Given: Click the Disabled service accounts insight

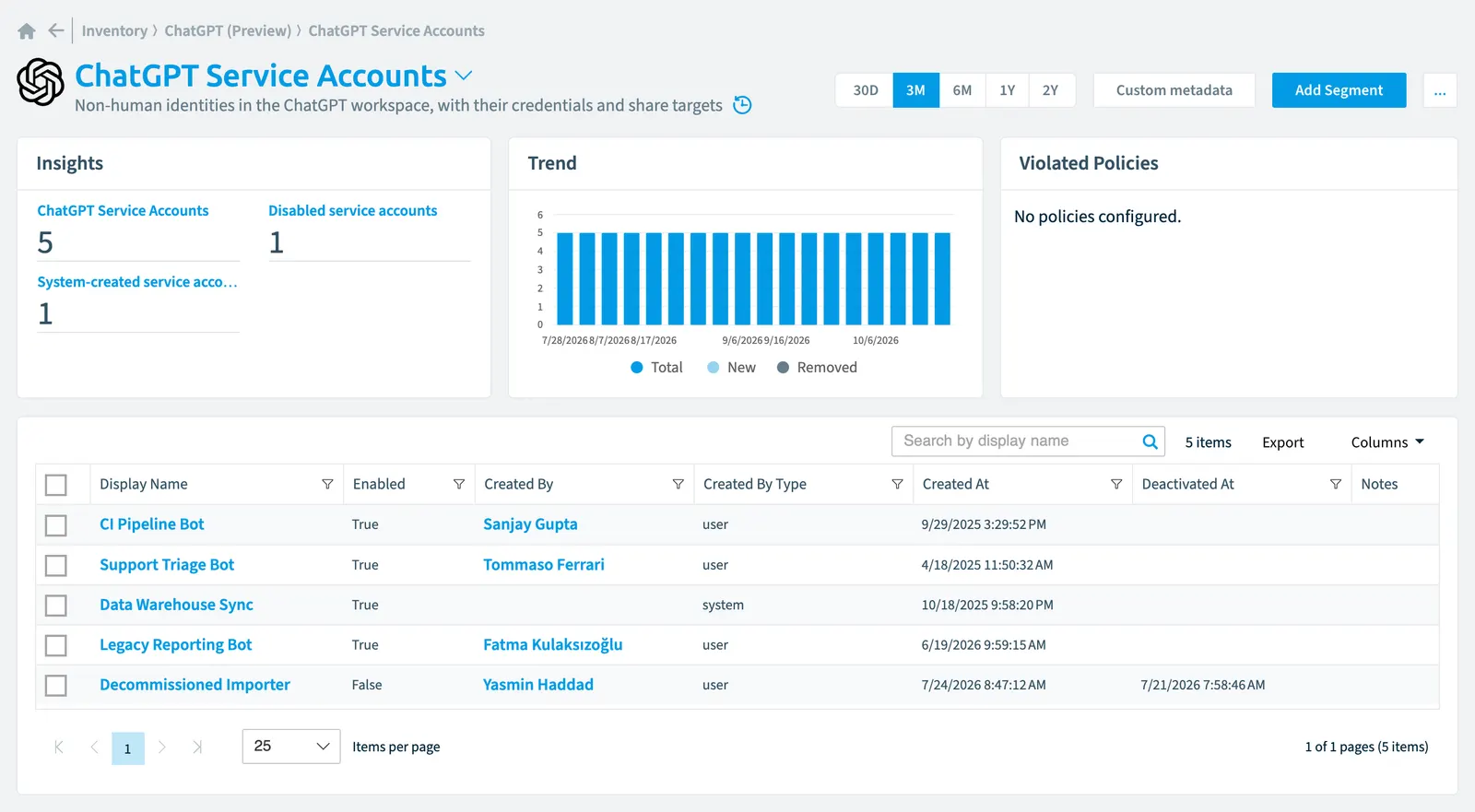Looking at the screenshot, I should click(x=353, y=211).
